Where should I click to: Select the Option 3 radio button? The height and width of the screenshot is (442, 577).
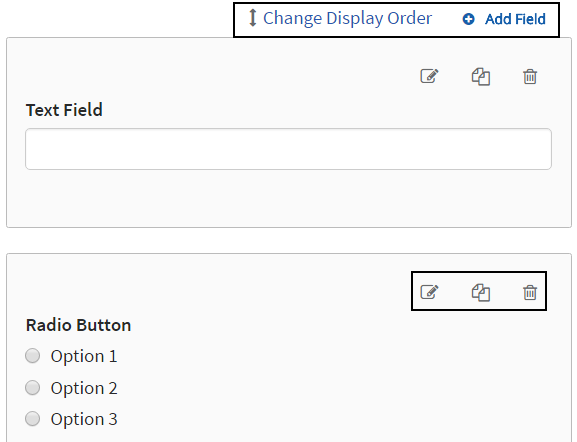click(32, 419)
